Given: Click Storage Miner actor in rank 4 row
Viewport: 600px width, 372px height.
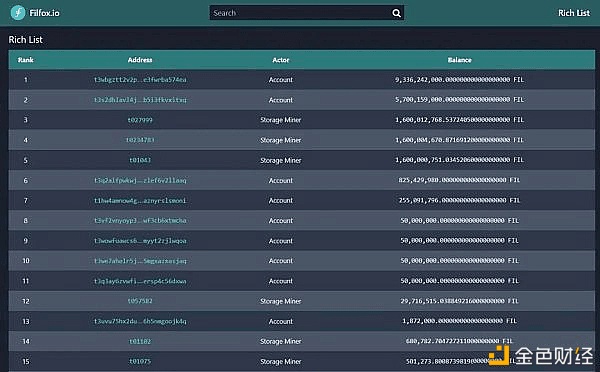Looking at the screenshot, I should tap(281, 140).
